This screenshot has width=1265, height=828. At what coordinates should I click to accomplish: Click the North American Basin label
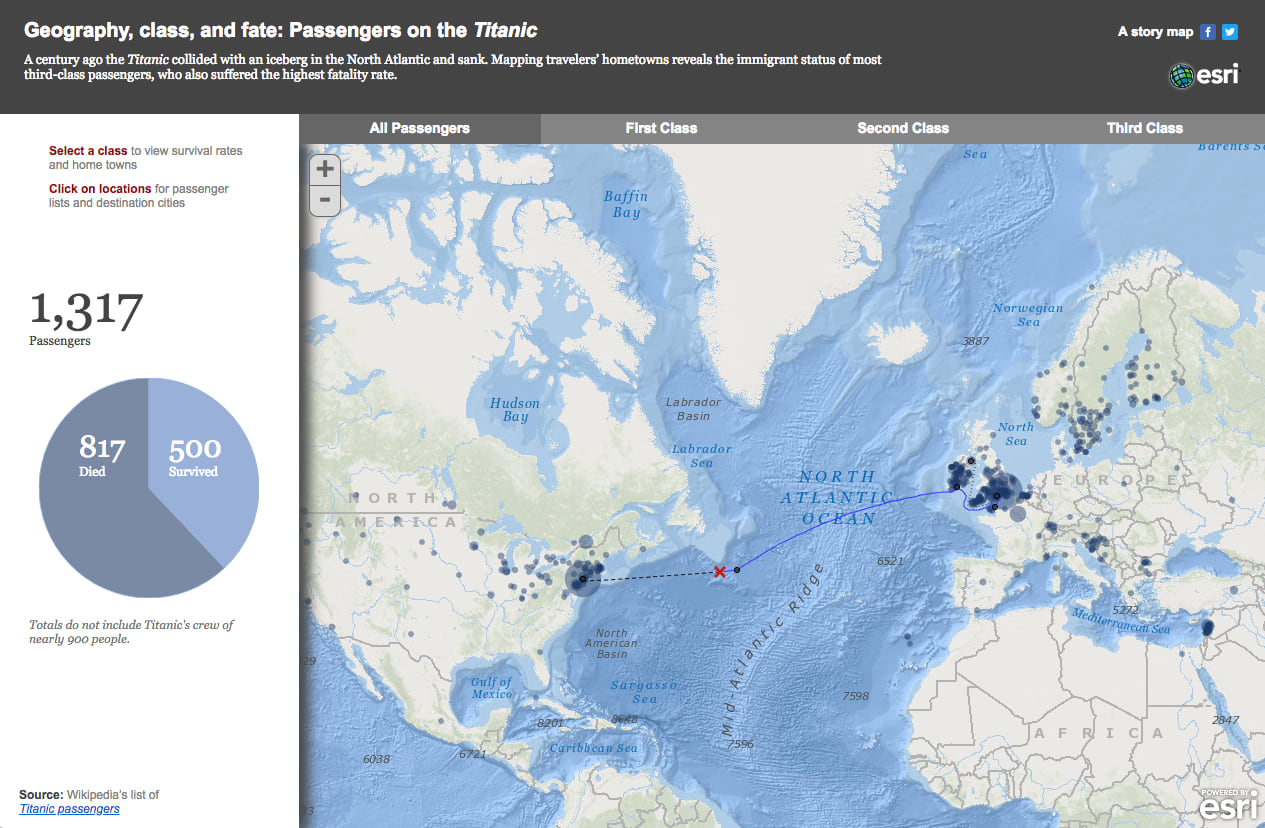tap(611, 643)
